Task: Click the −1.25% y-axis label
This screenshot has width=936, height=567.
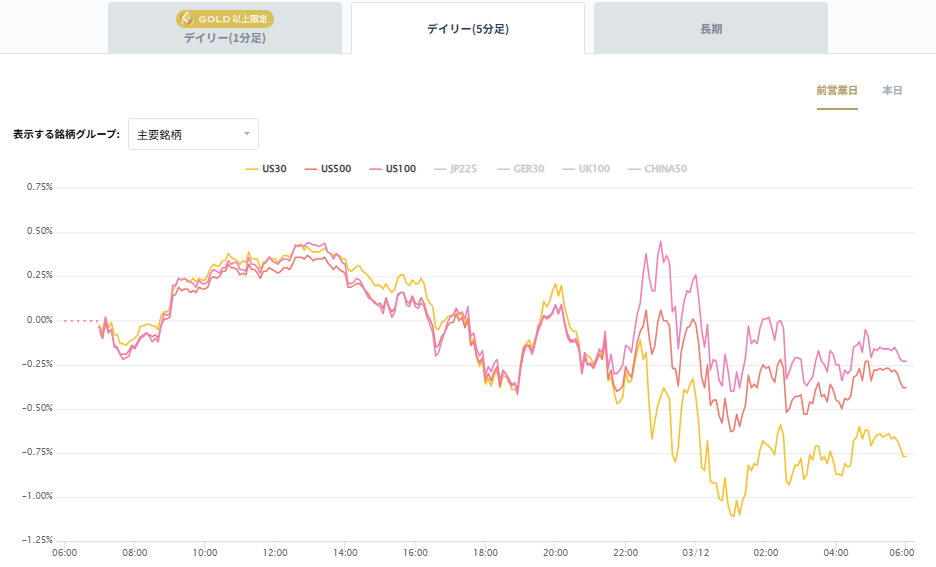Action: point(37,540)
